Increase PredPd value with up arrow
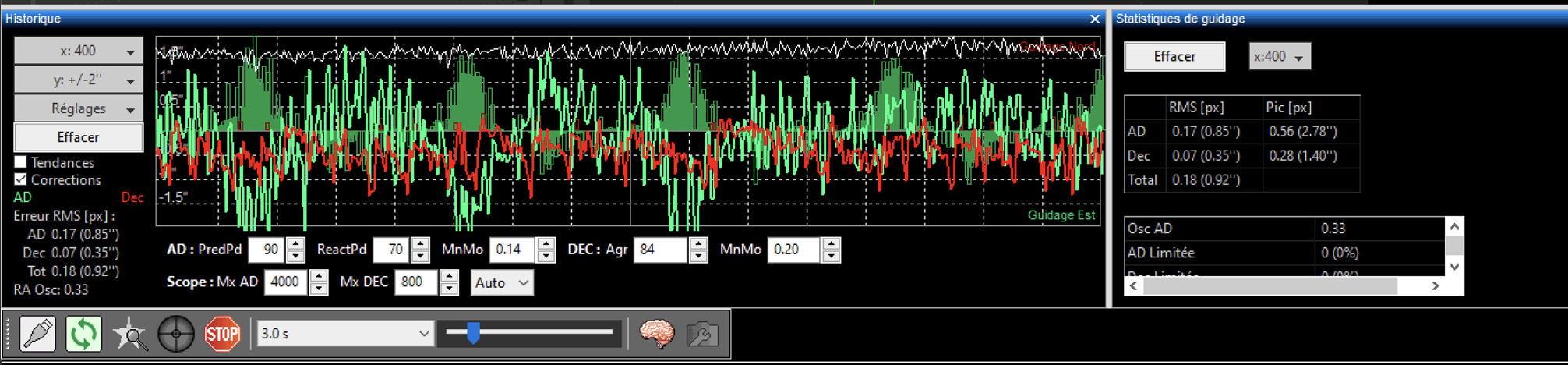Image resolution: width=1568 pixels, height=365 pixels. [295, 244]
